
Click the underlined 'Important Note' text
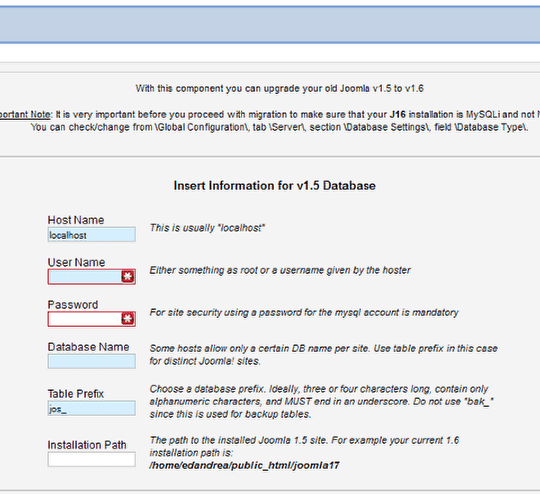pos(25,114)
